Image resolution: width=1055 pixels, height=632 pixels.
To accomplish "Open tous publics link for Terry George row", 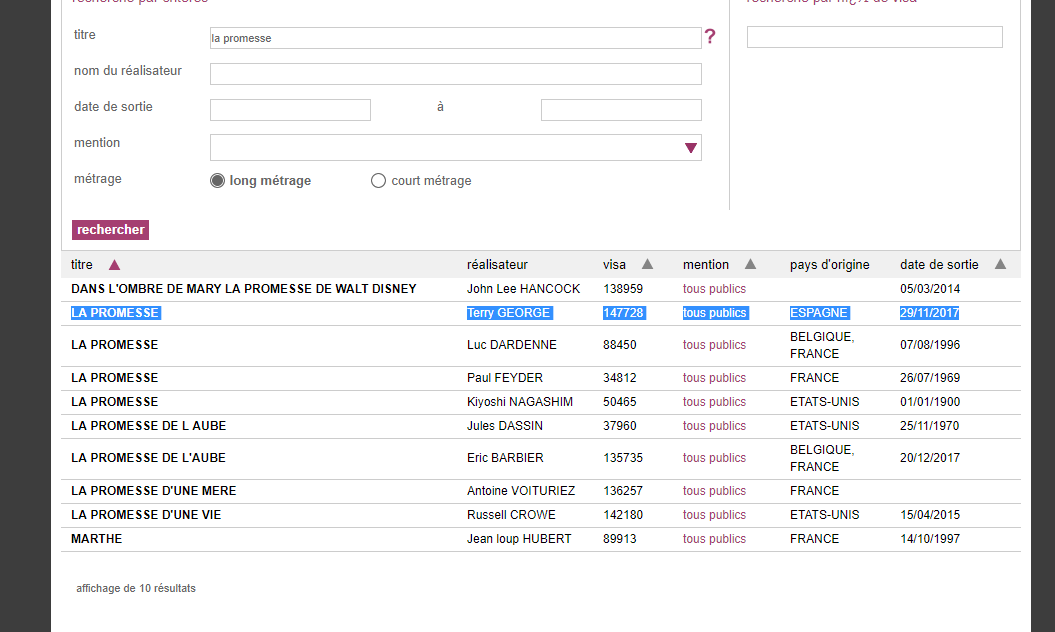I will point(714,313).
